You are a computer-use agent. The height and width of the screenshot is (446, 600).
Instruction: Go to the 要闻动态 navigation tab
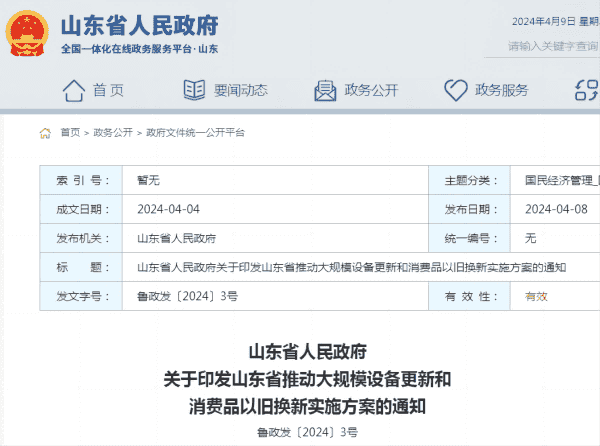pyautogui.click(x=239, y=90)
